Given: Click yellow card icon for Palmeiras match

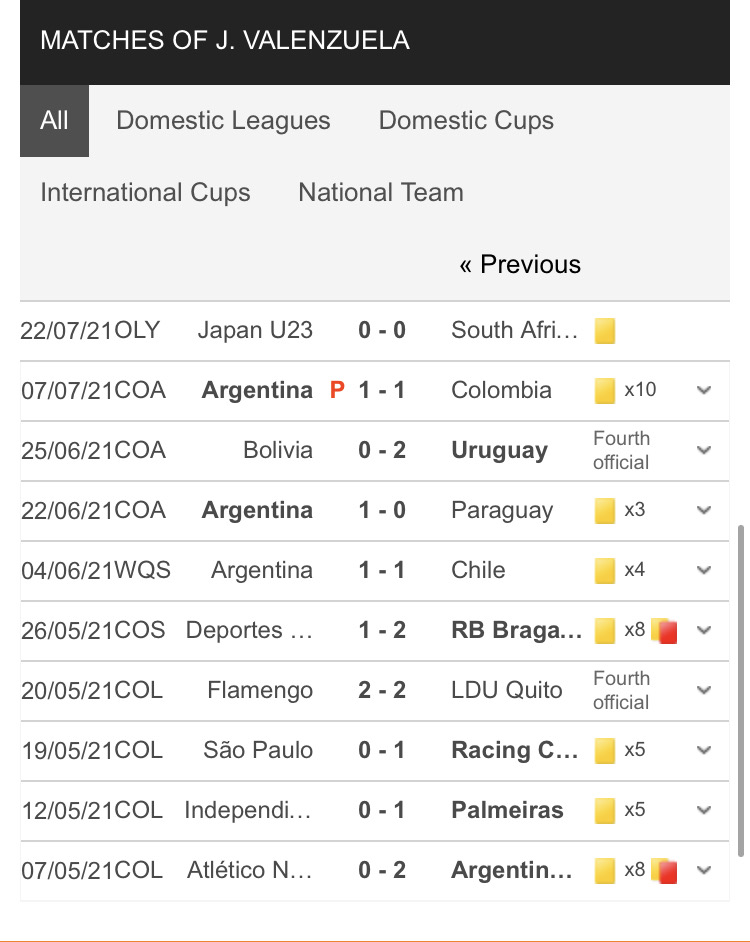Looking at the screenshot, I should (605, 811).
